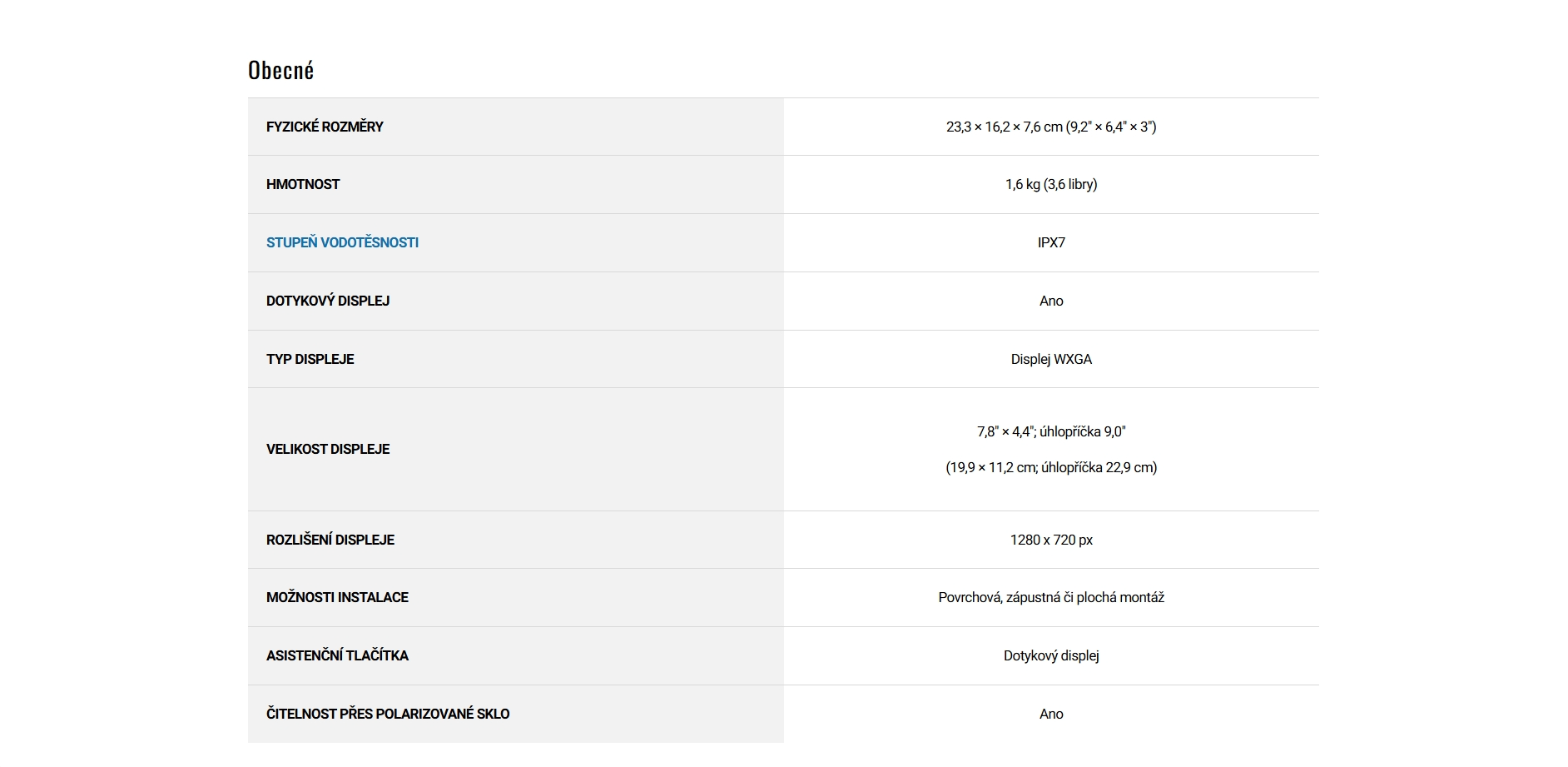Click the Čitelnost přes polarizované sklo label
Screen dimensions: 1568x767
(388, 714)
